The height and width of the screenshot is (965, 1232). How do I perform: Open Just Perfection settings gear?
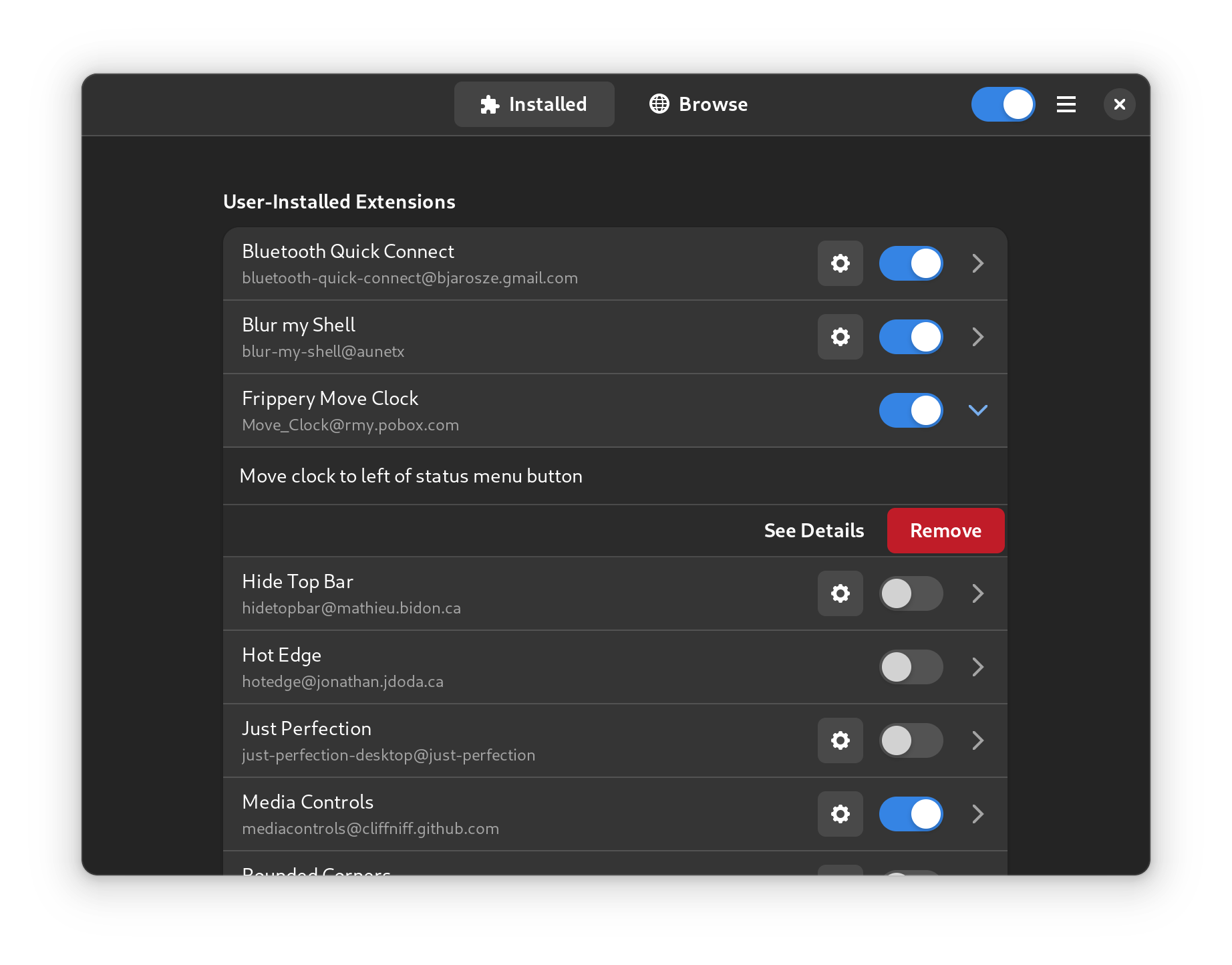840,740
